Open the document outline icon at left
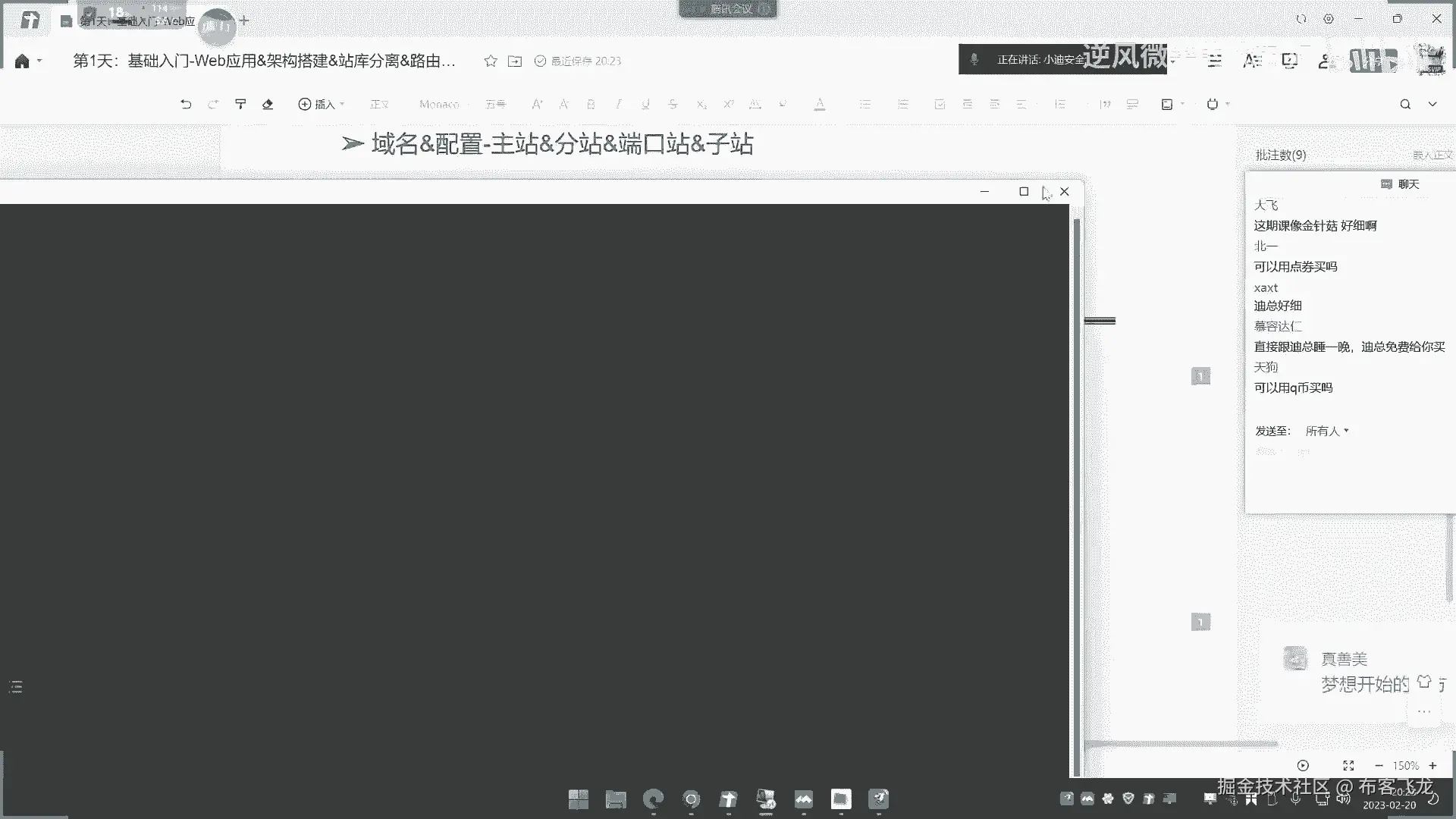The height and width of the screenshot is (819, 1456). [16, 687]
